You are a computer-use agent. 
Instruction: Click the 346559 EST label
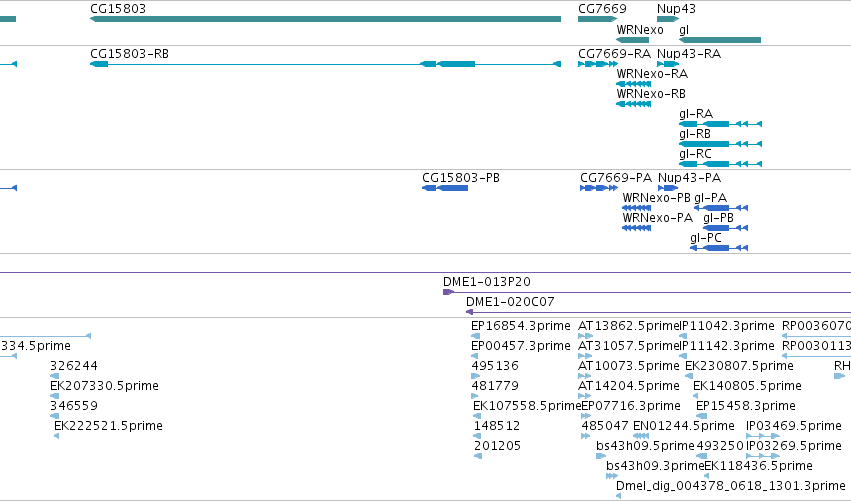(x=74, y=406)
